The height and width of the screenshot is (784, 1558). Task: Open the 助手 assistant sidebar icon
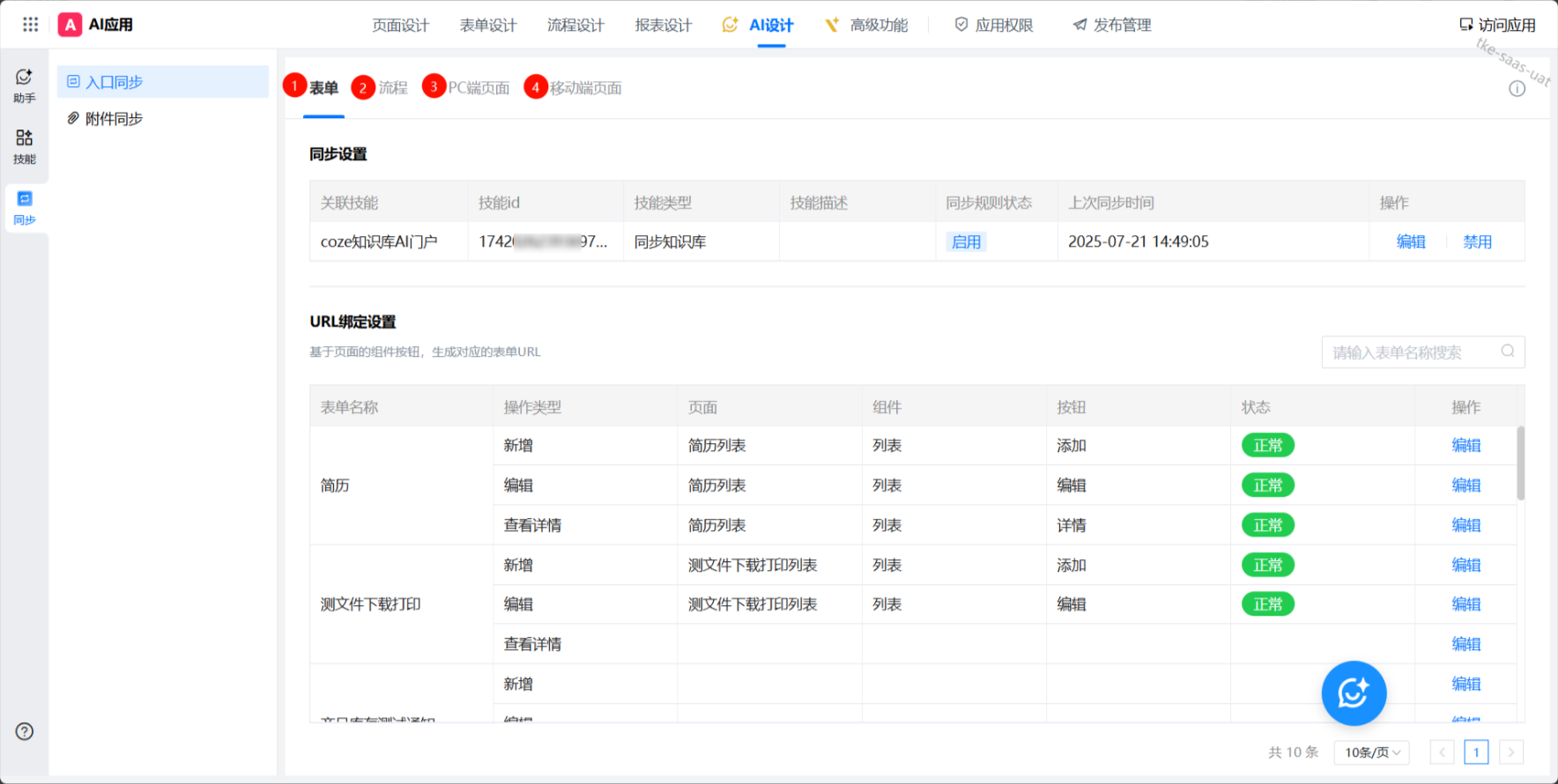click(25, 85)
